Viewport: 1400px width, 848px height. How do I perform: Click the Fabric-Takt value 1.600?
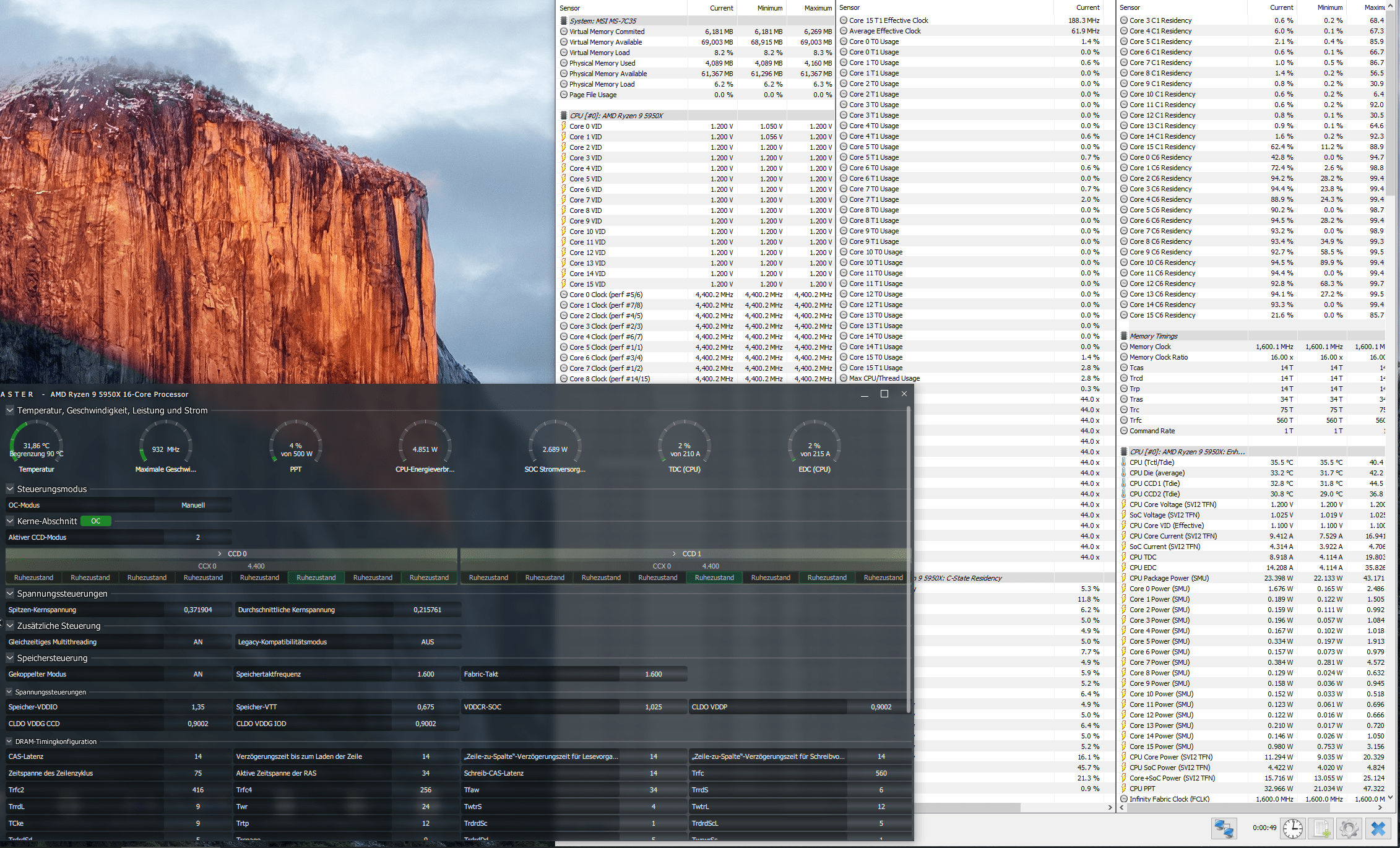point(654,674)
